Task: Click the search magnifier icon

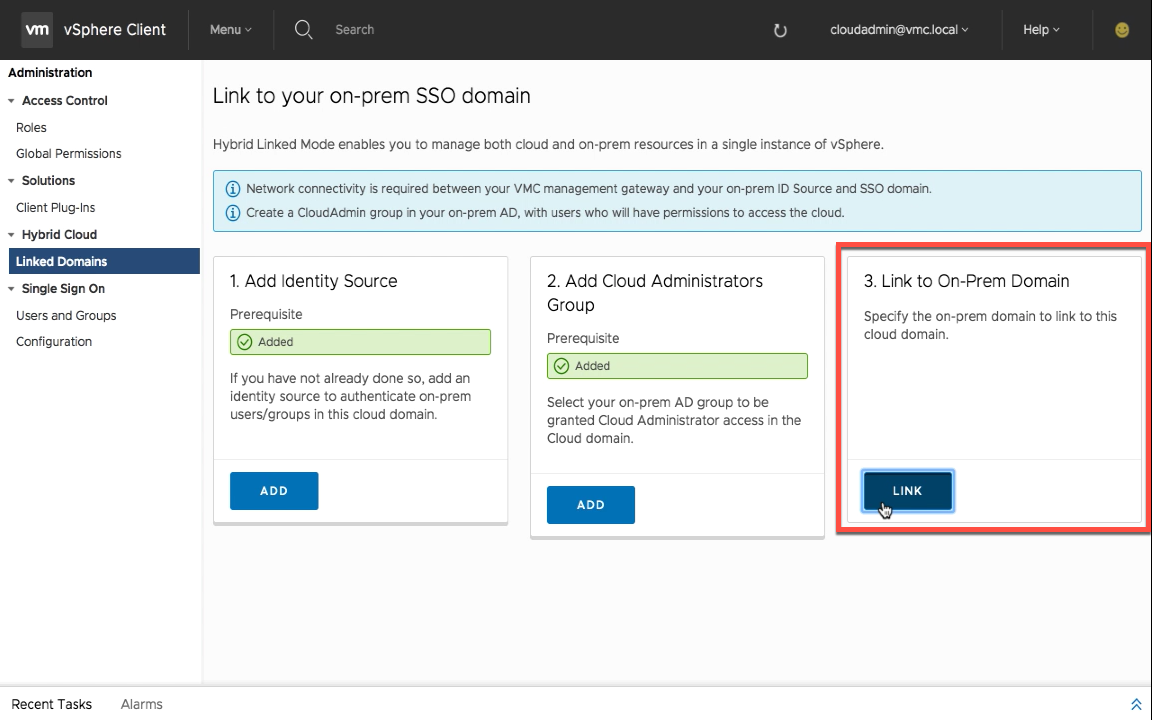Action: 304,30
